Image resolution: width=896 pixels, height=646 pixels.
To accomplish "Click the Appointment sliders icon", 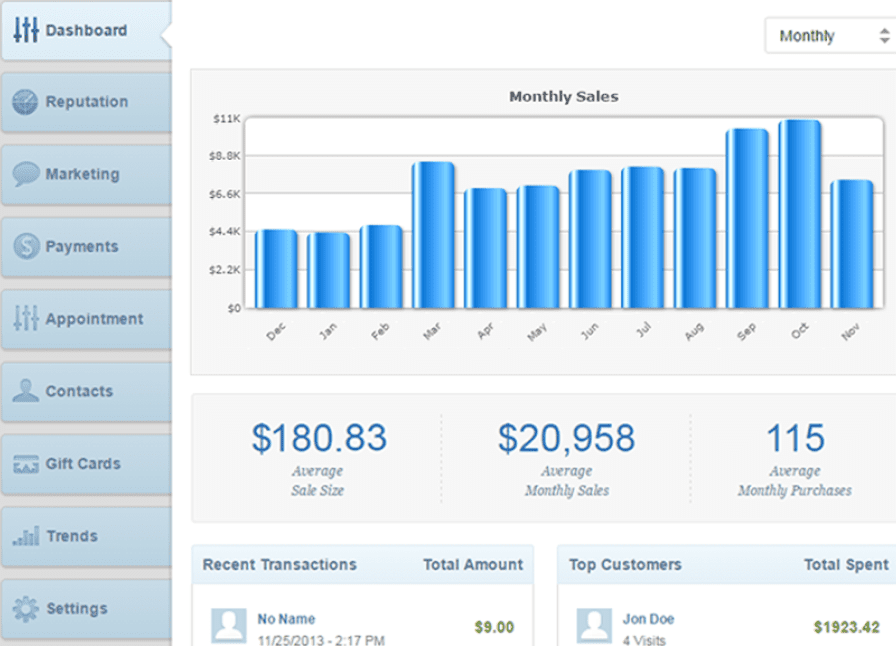I will point(26,319).
